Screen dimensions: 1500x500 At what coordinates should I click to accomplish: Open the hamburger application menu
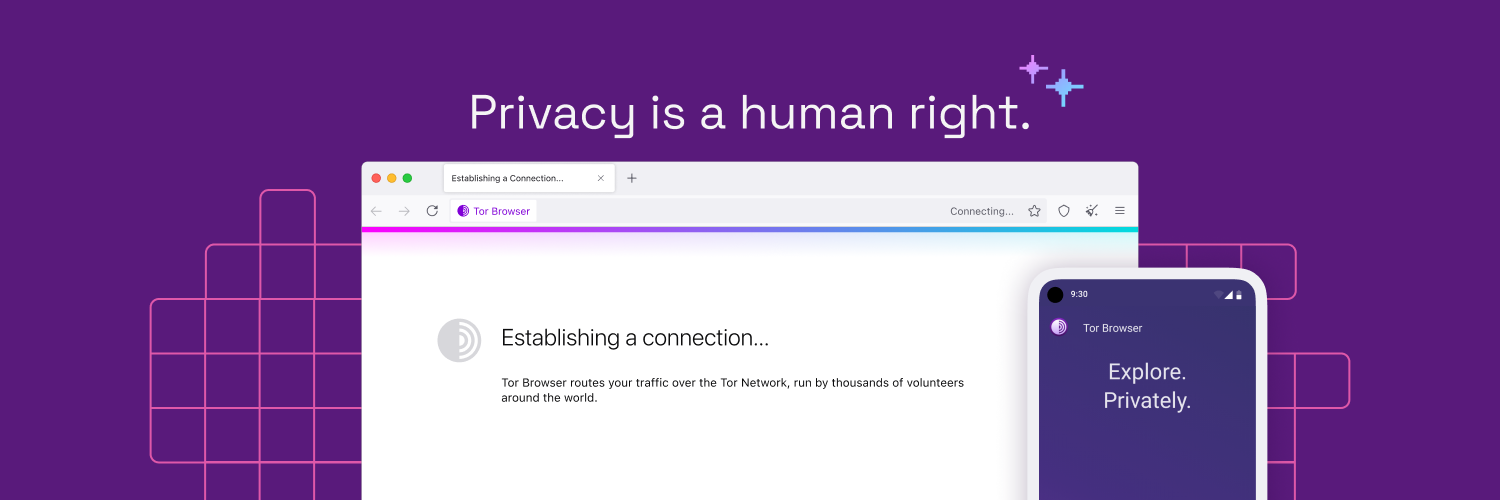pyautogui.click(x=1120, y=211)
